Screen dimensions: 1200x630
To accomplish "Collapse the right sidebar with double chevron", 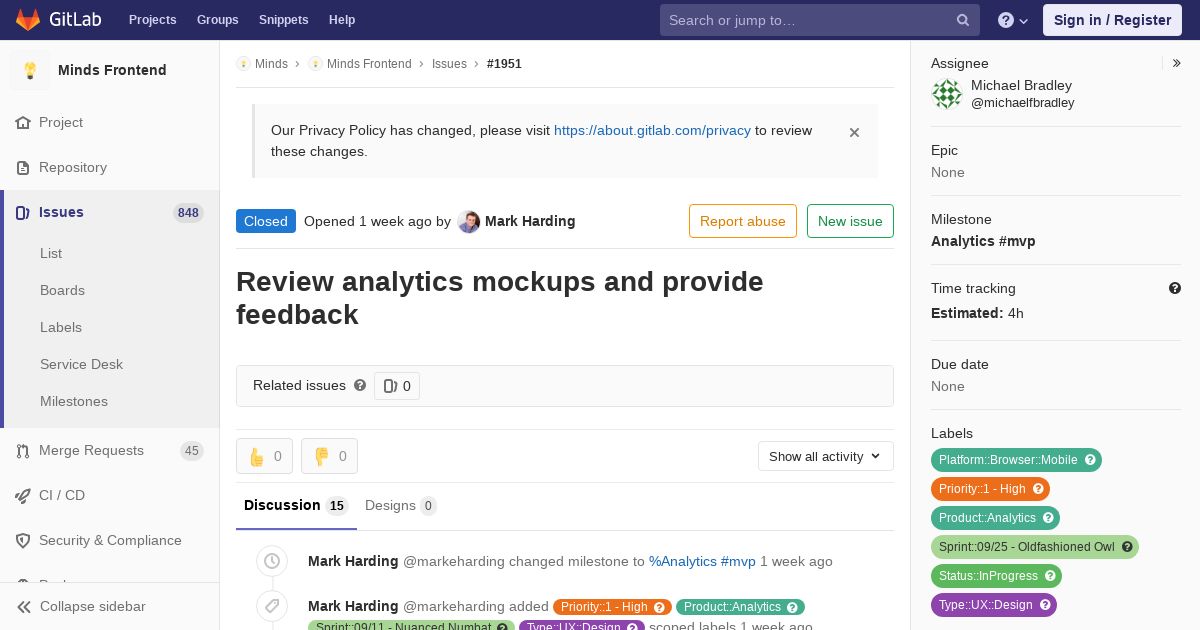I will [1177, 63].
